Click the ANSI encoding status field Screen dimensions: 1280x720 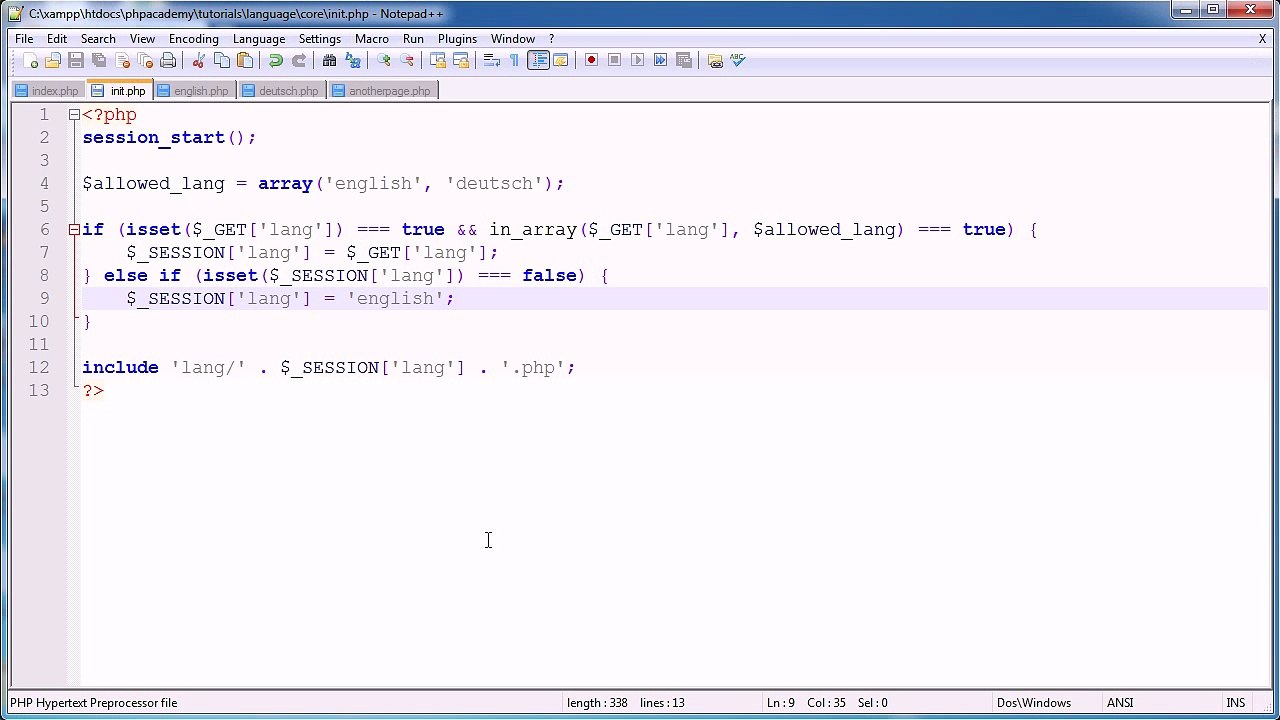click(x=1120, y=703)
